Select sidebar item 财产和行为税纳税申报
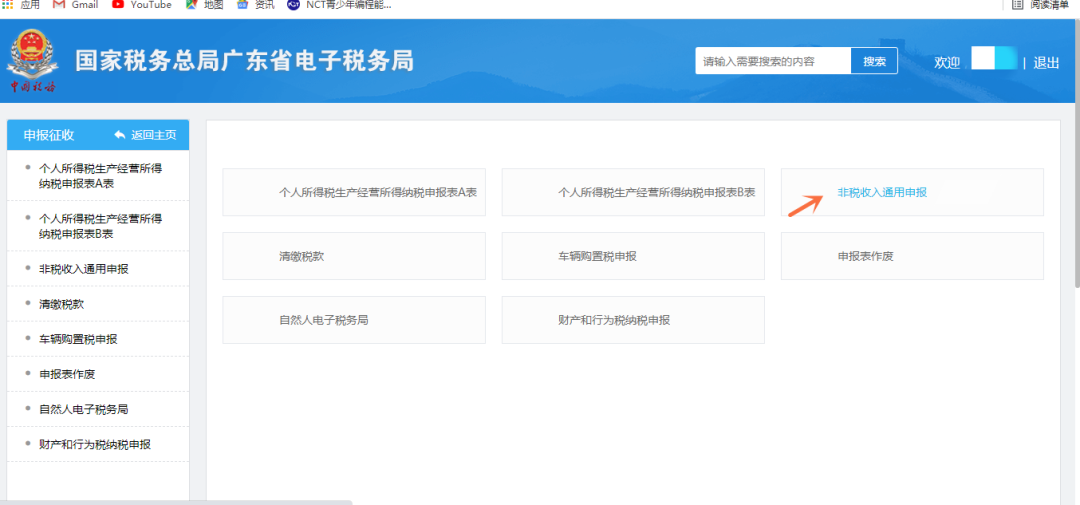The width and height of the screenshot is (1080, 505). [x=98, y=444]
